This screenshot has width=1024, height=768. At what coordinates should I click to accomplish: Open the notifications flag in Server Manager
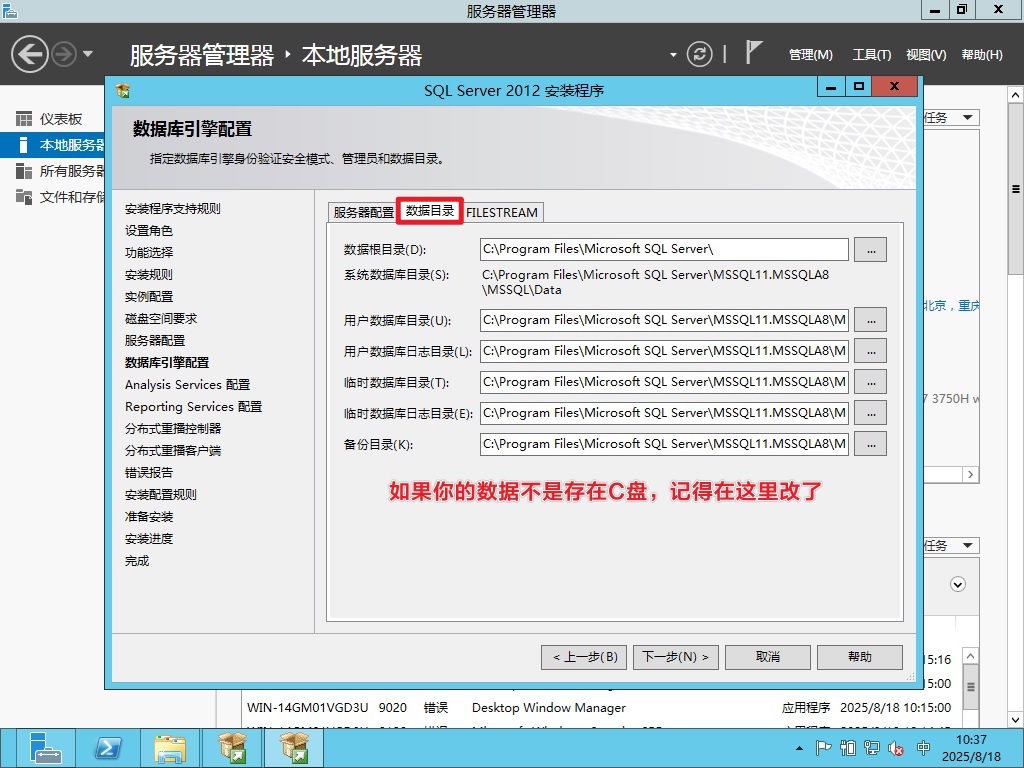[x=753, y=52]
